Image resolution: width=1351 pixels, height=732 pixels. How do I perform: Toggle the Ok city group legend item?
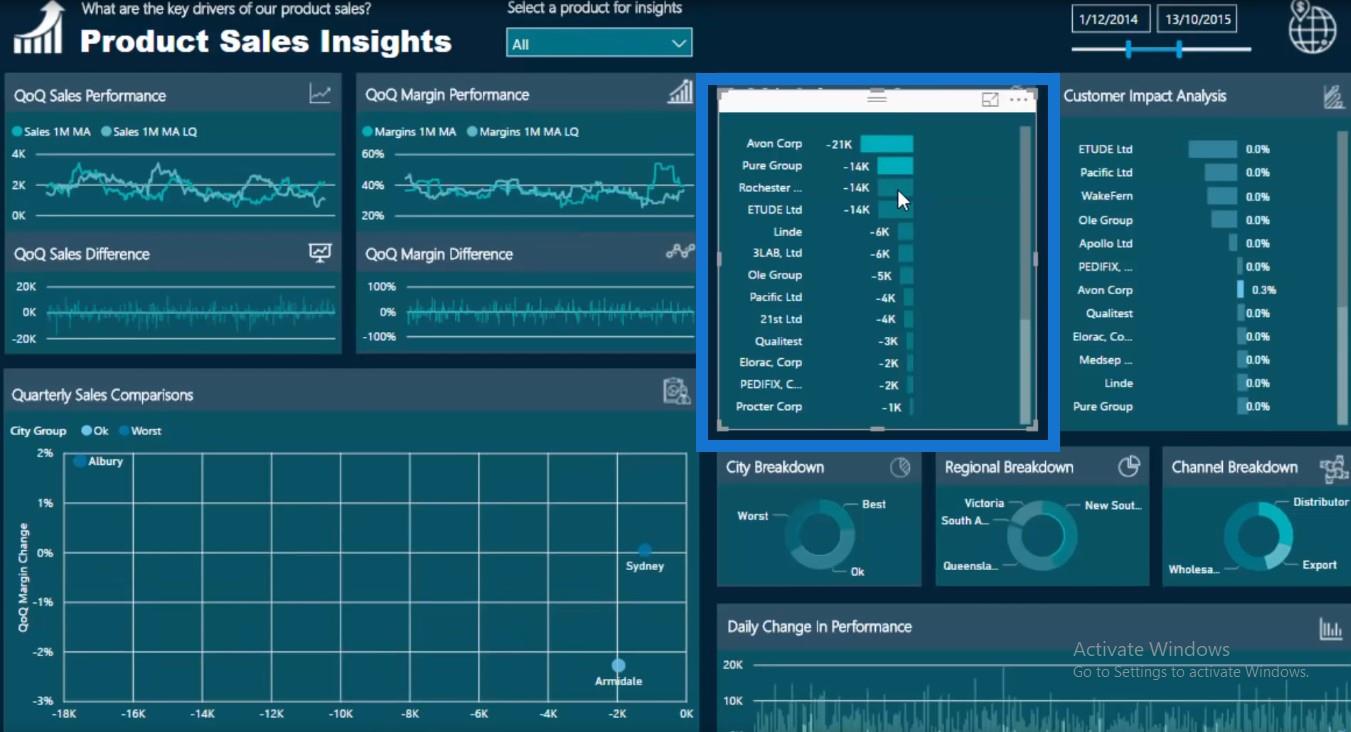95,431
